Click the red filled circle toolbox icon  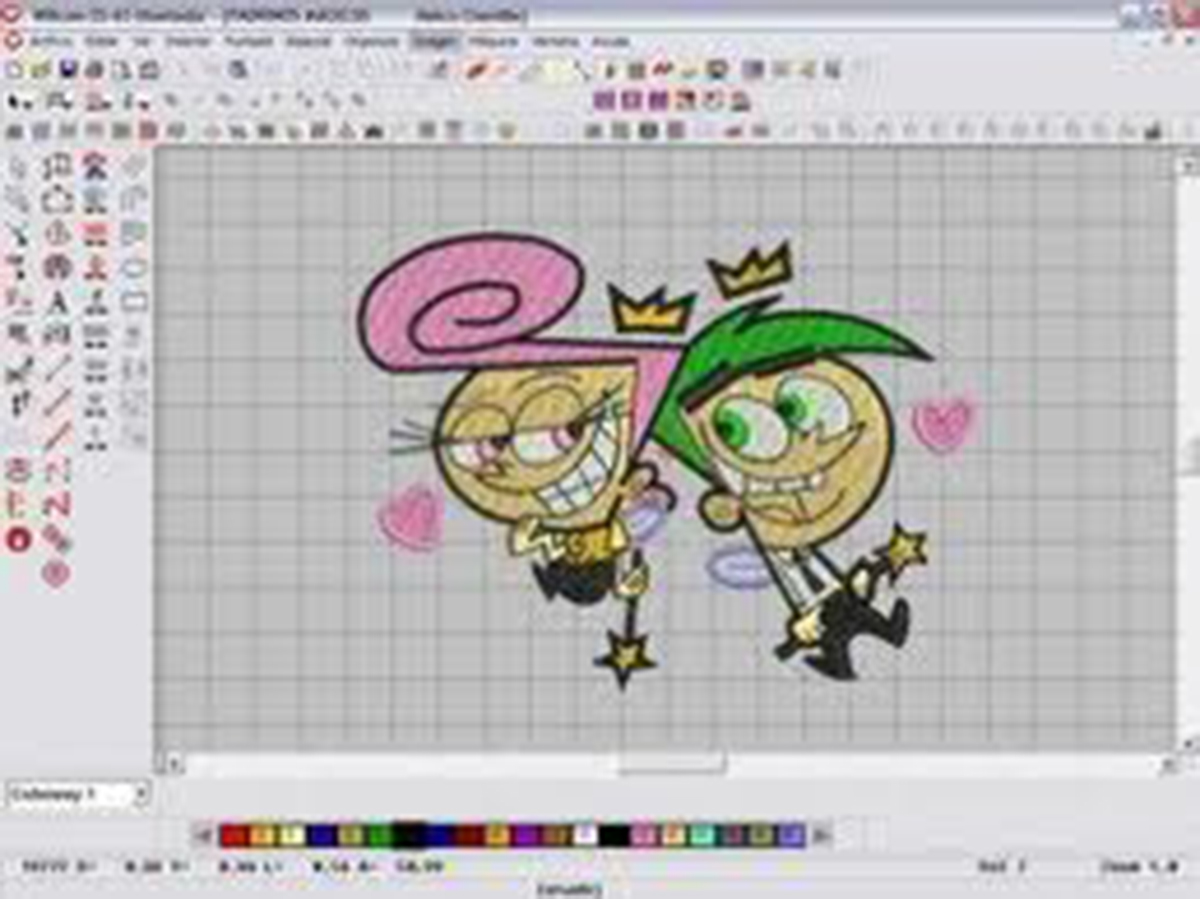(19, 540)
